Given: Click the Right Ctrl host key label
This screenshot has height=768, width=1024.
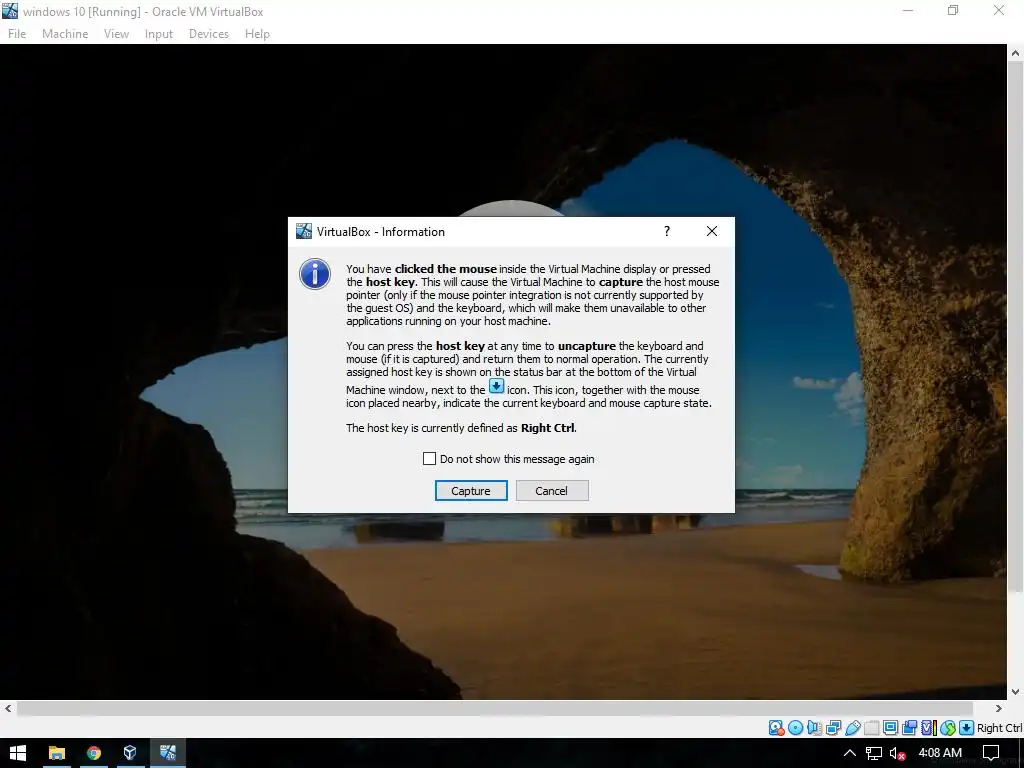Looking at the screenshot, I should pos(999,728).
